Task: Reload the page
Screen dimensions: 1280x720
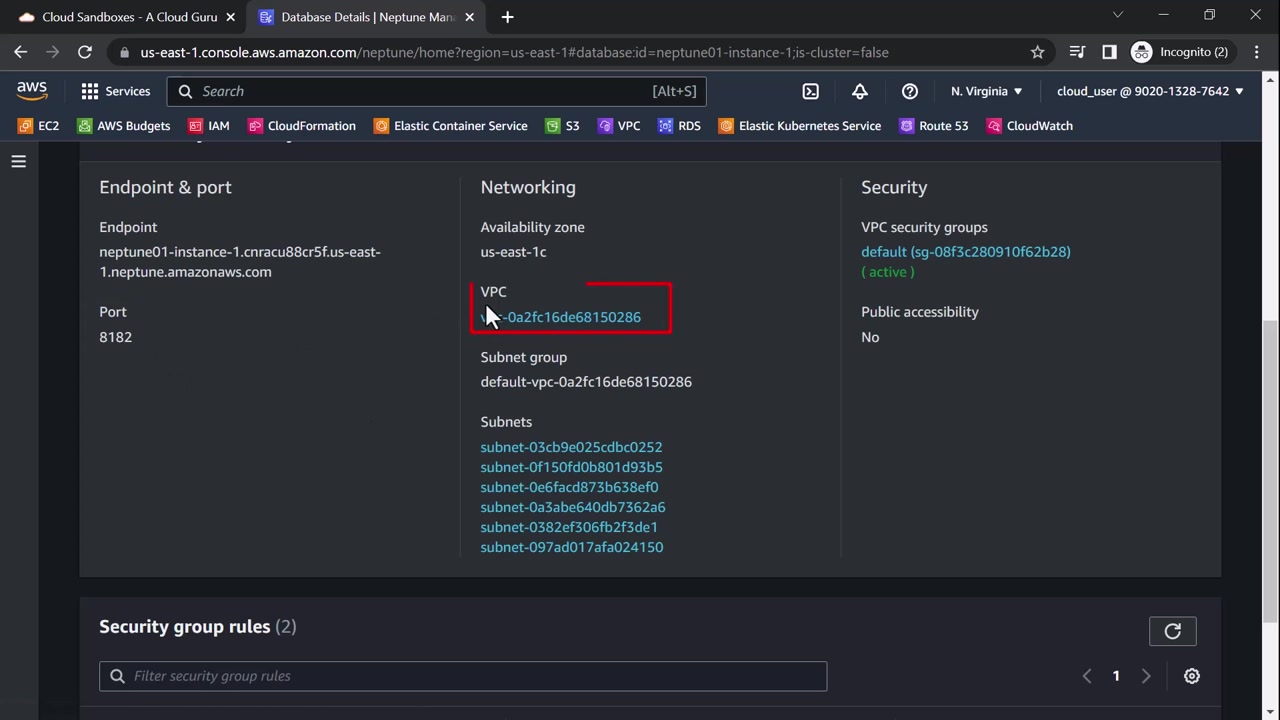Action: coord(85,52)
